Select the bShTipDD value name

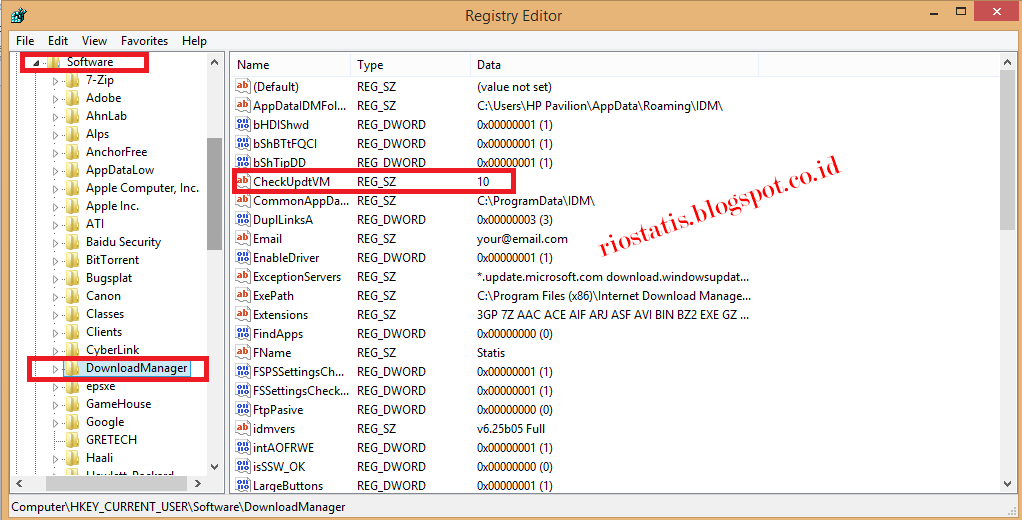tap(279, 162)
